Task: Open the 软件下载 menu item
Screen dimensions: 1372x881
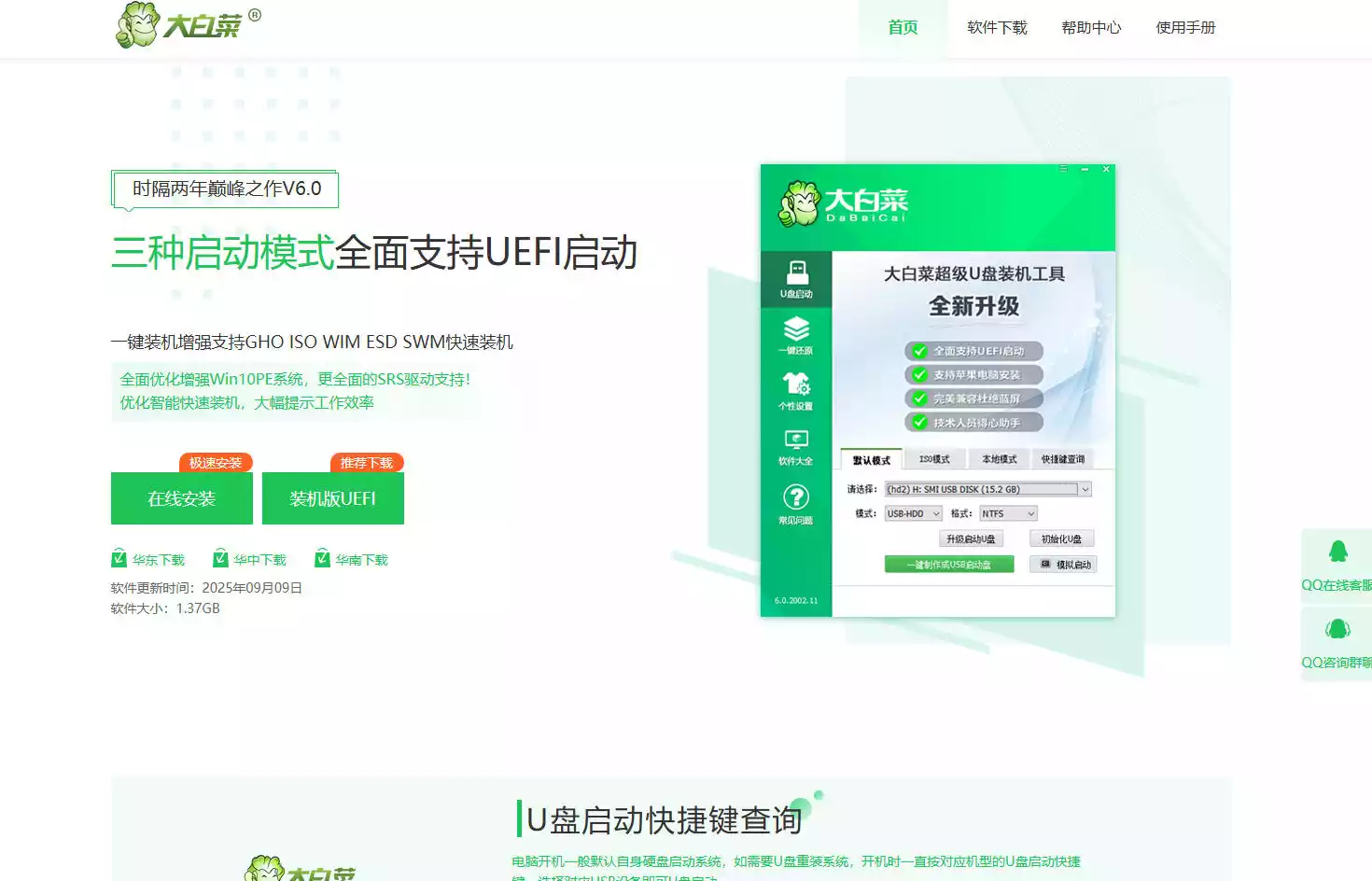Action: coord(997,28)
